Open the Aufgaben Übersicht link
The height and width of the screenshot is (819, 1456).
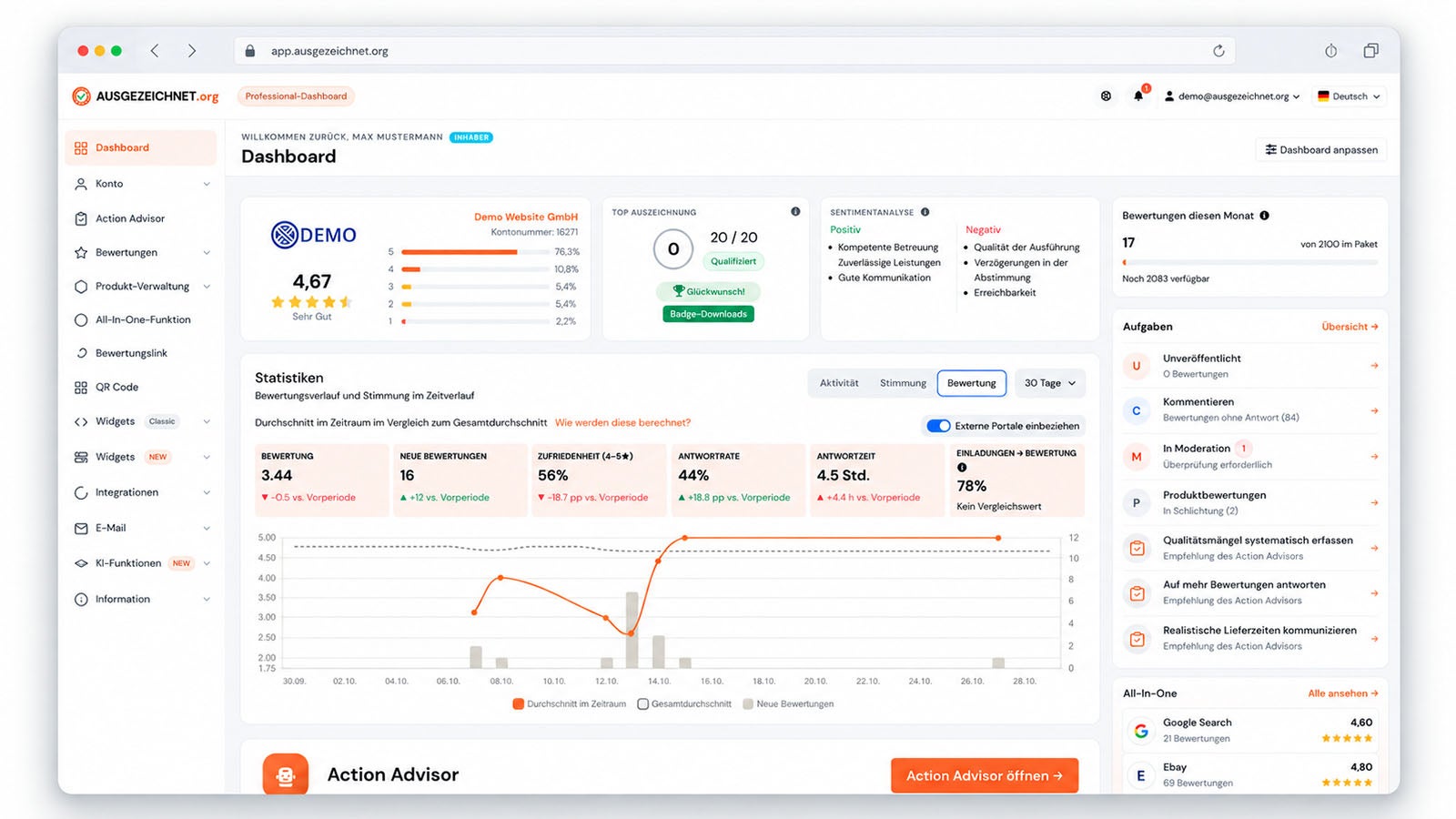click(x=1350, y=327)
